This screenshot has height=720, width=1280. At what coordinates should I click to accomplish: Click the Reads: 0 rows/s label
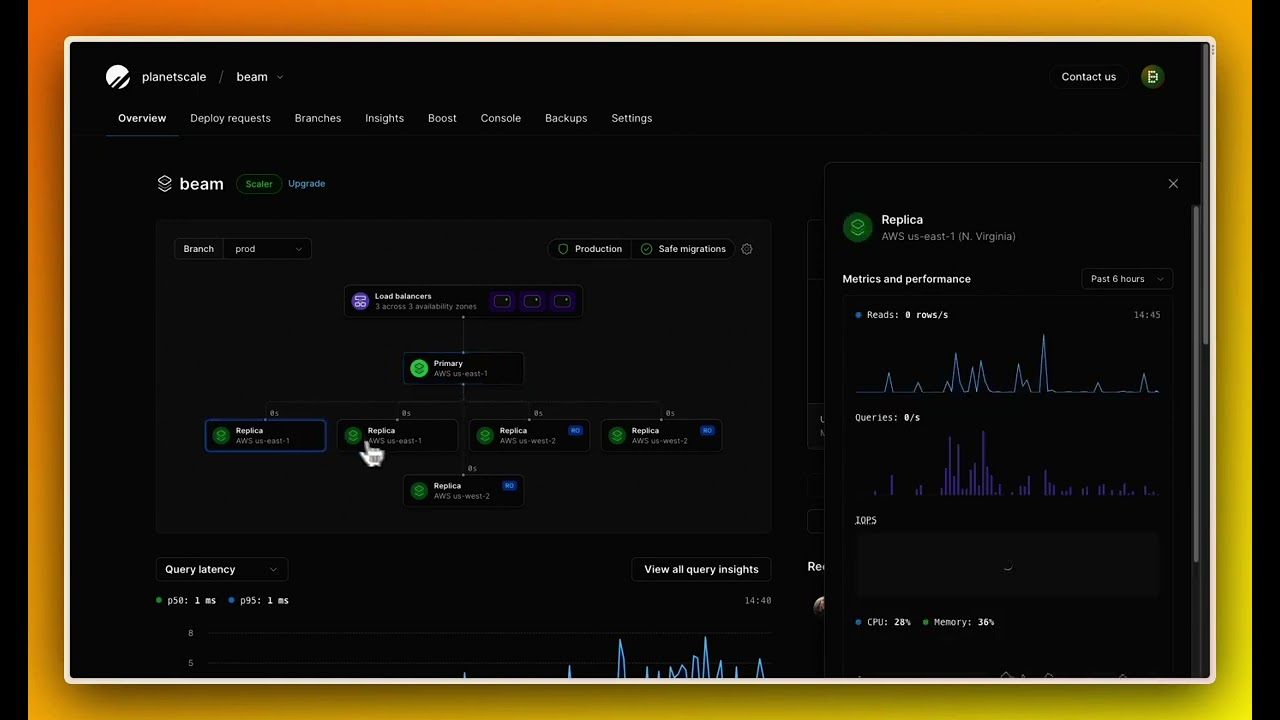point(902,315)
